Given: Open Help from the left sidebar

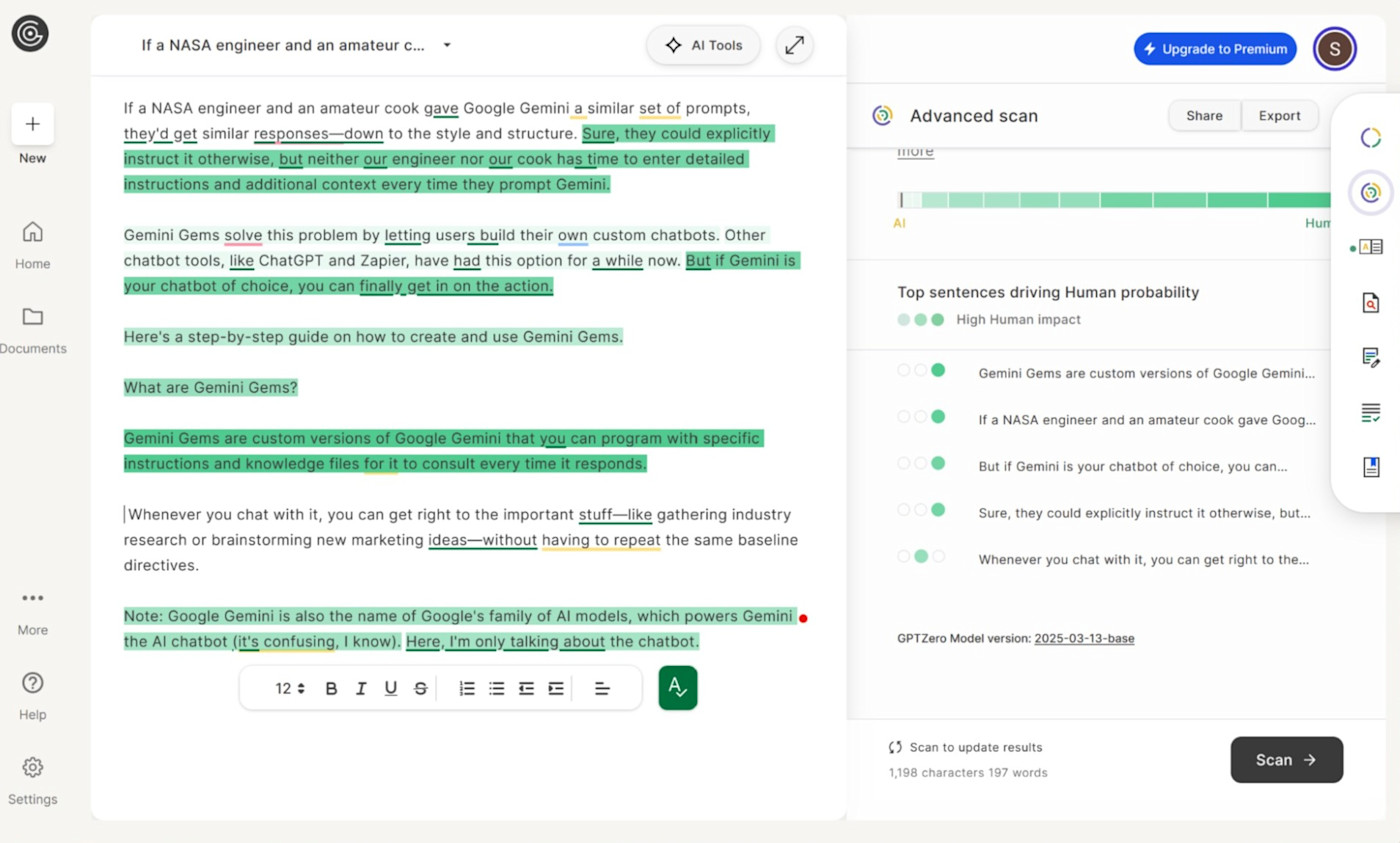Looking at the screenshot, I should pos(33,696).
